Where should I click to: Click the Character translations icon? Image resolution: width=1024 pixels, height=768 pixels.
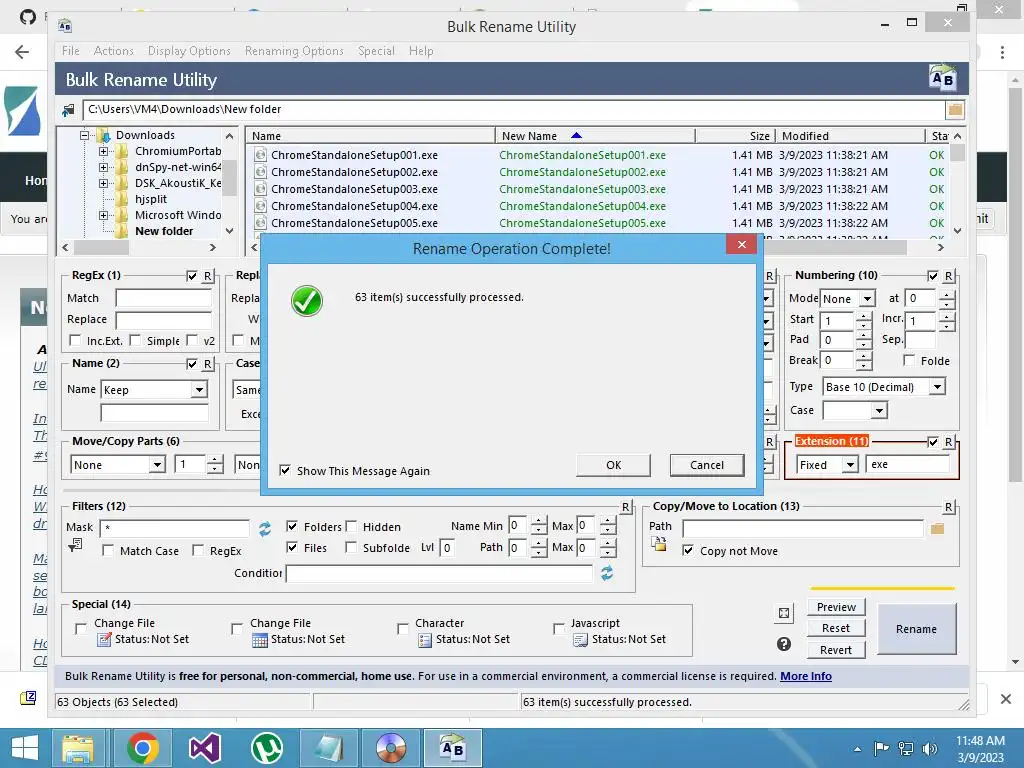pos(425,639)
